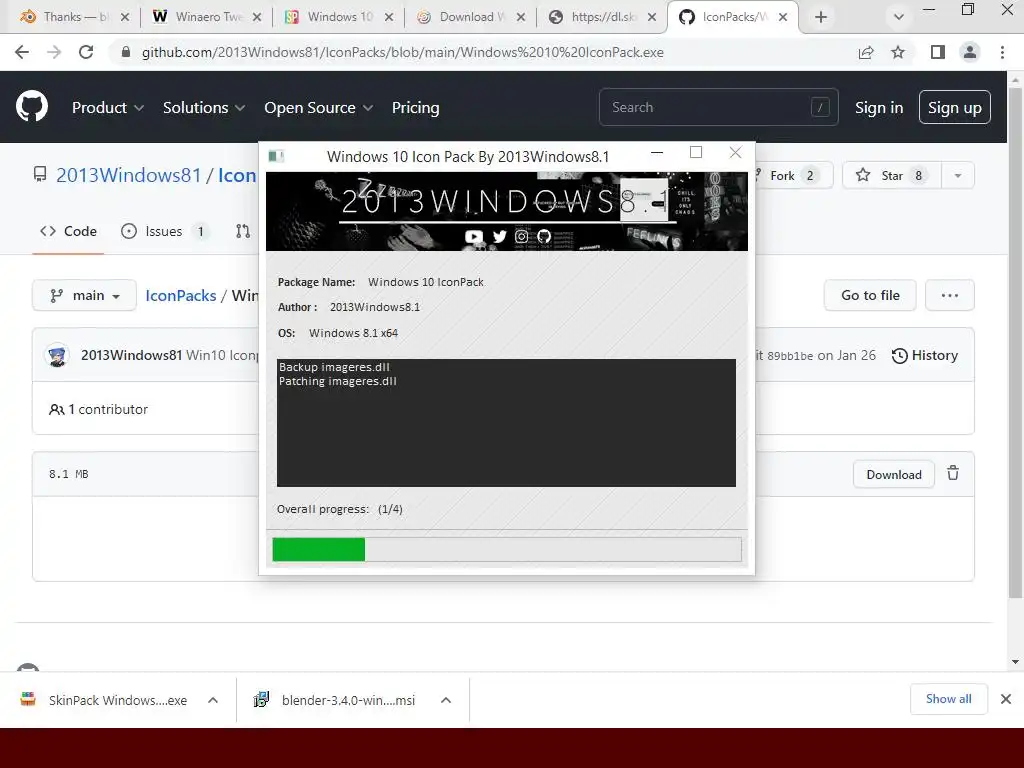The width and height of the screenshot is (1024, 768).
Task: Click the installer log console area
Action: (506, 423)
